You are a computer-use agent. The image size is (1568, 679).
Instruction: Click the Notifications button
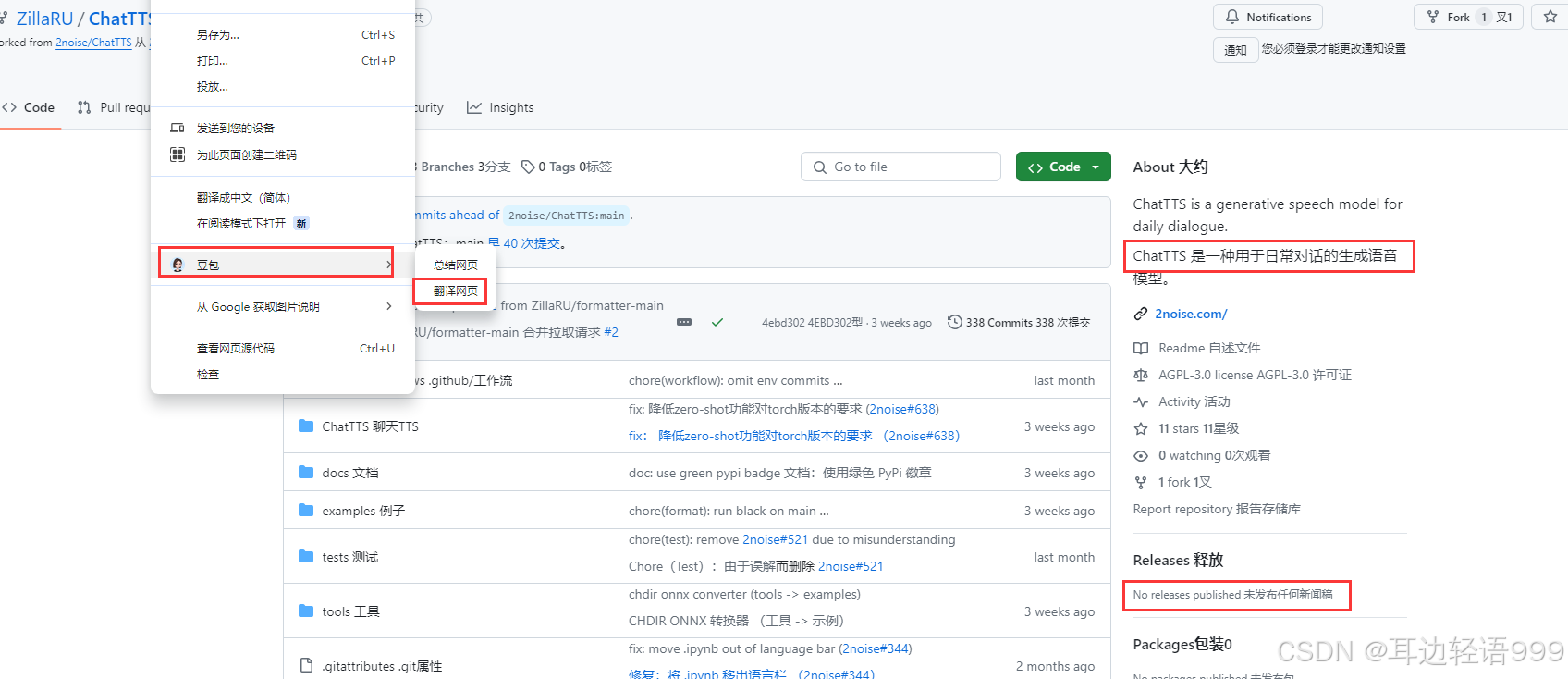point(1268,17)
